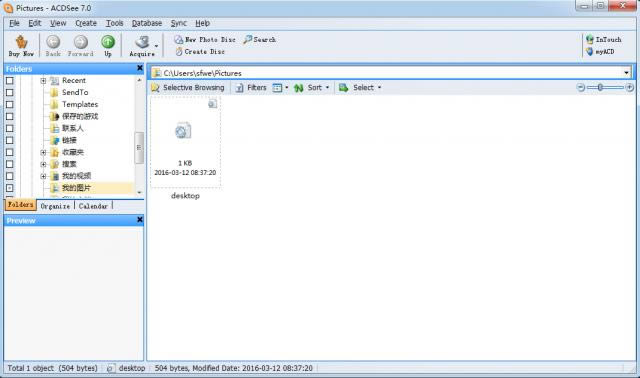This screenshot has width=640, height=378.
Task: Increase thumbnail size with plus button
Action: [630, 87]
